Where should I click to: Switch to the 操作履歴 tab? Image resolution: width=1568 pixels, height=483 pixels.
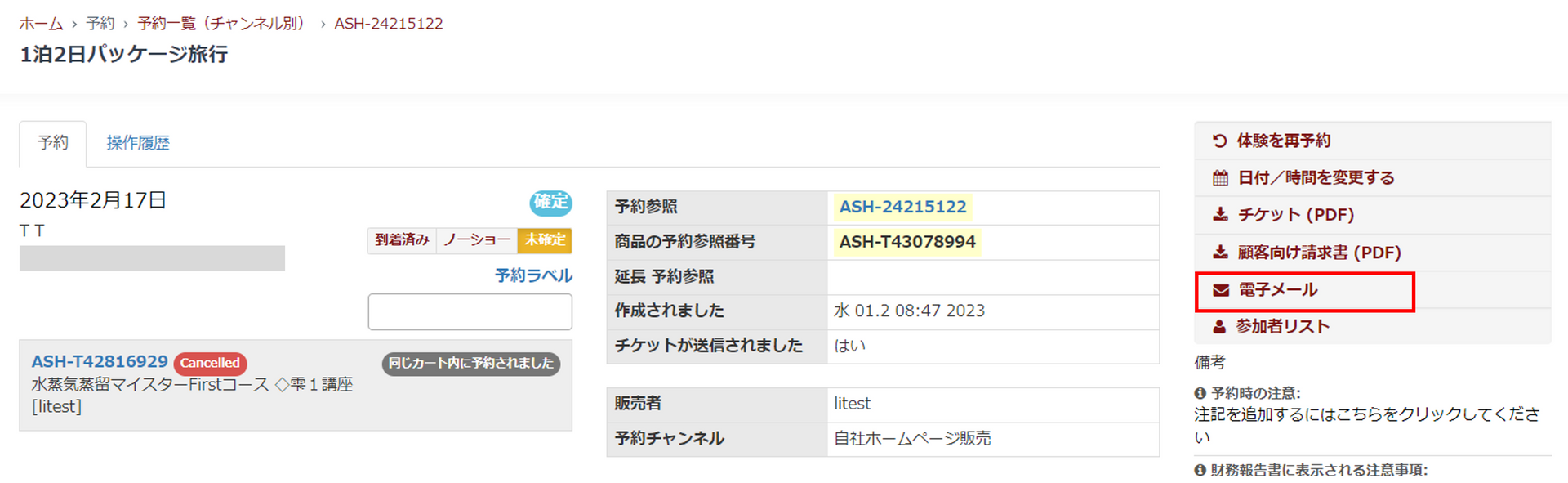click(138, 143)
